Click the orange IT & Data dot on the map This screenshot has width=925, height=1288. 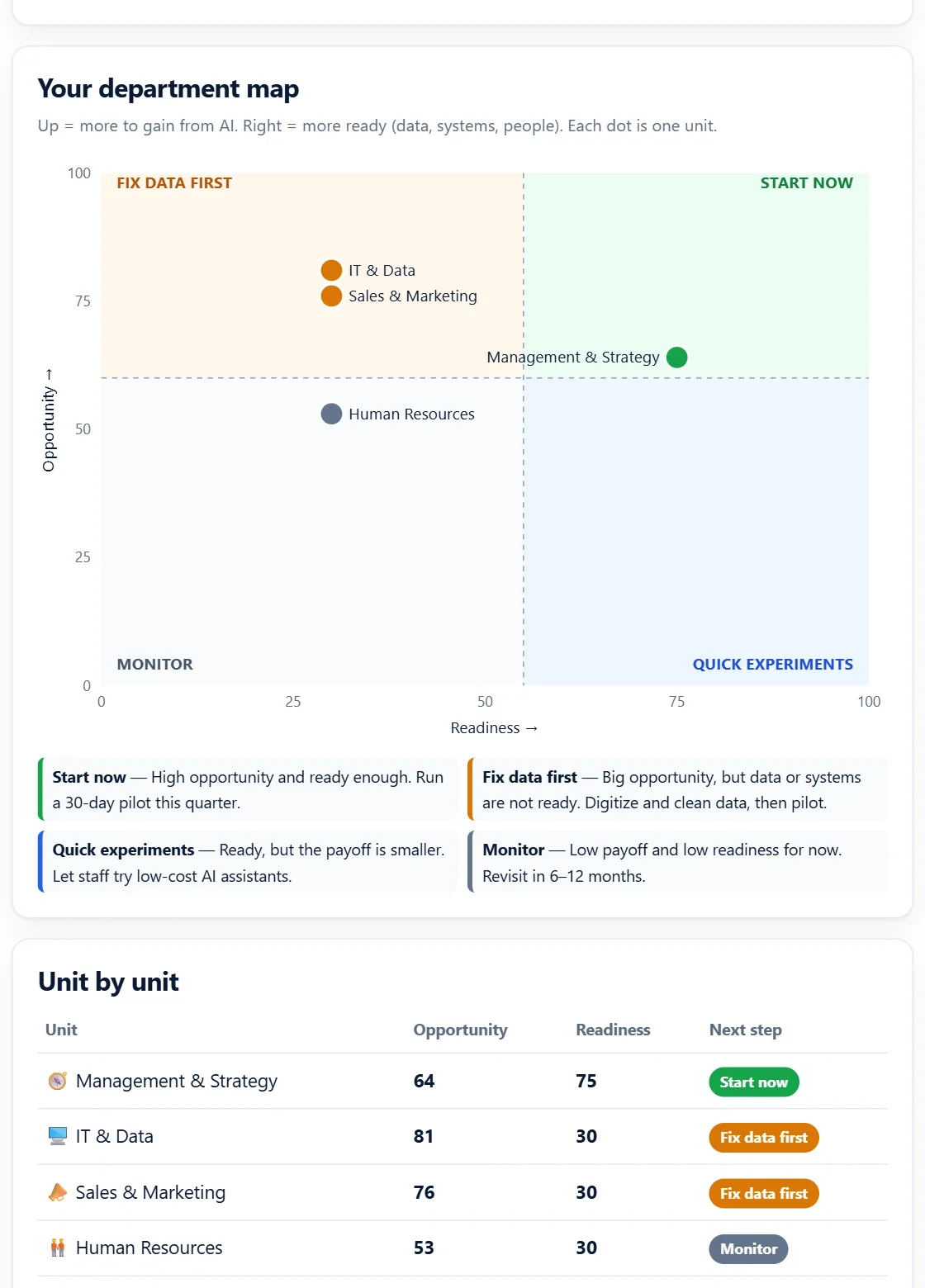coord(331,270)
